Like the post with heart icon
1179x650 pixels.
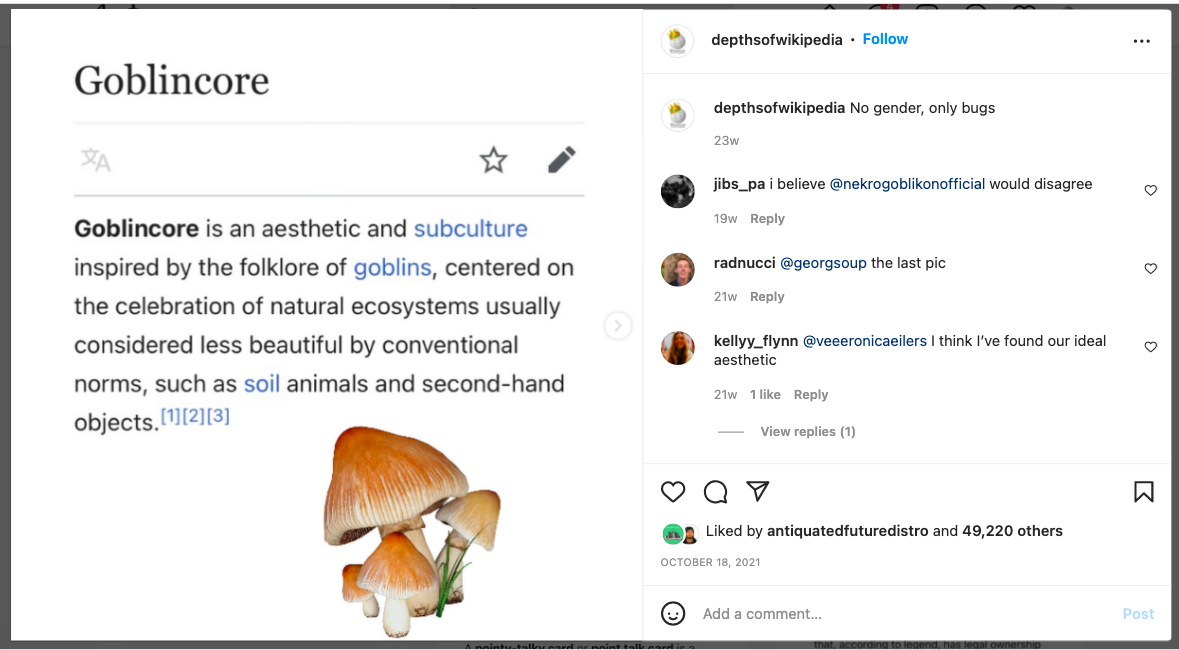click(x=673, y=492)
